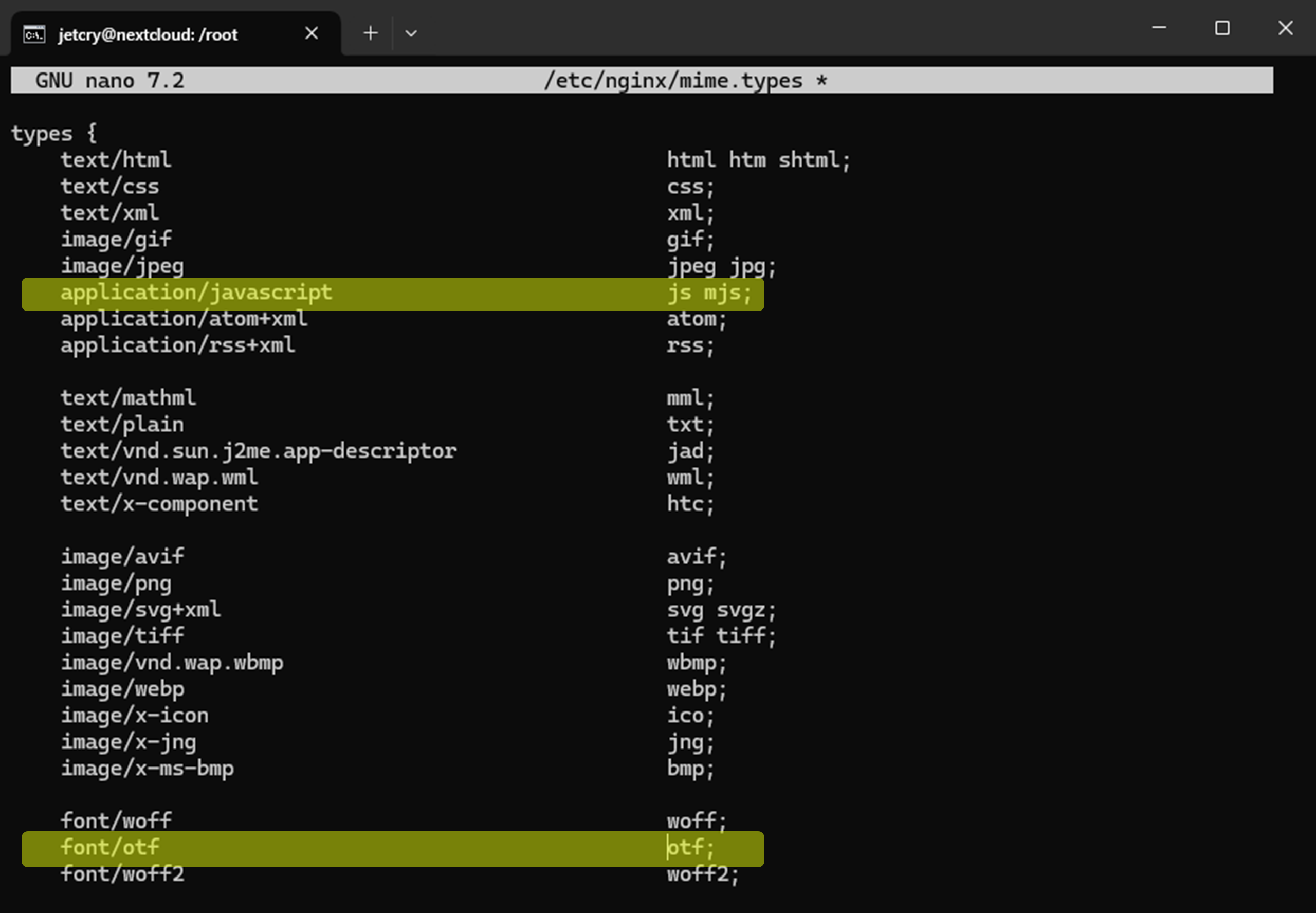Click the application/rss+xml entry
The width and height of the screenshot is (1316, 913).
click(x=178, y=345)
